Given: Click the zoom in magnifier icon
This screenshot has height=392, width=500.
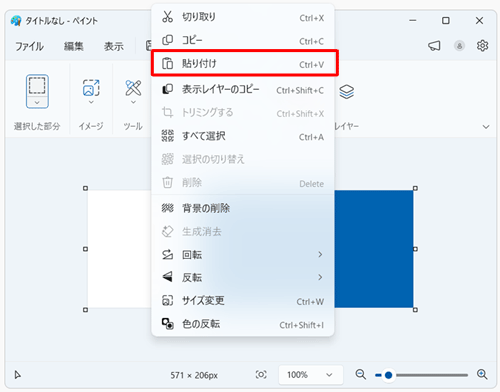Looking at the screenshot, I should [x=482, y=375].
